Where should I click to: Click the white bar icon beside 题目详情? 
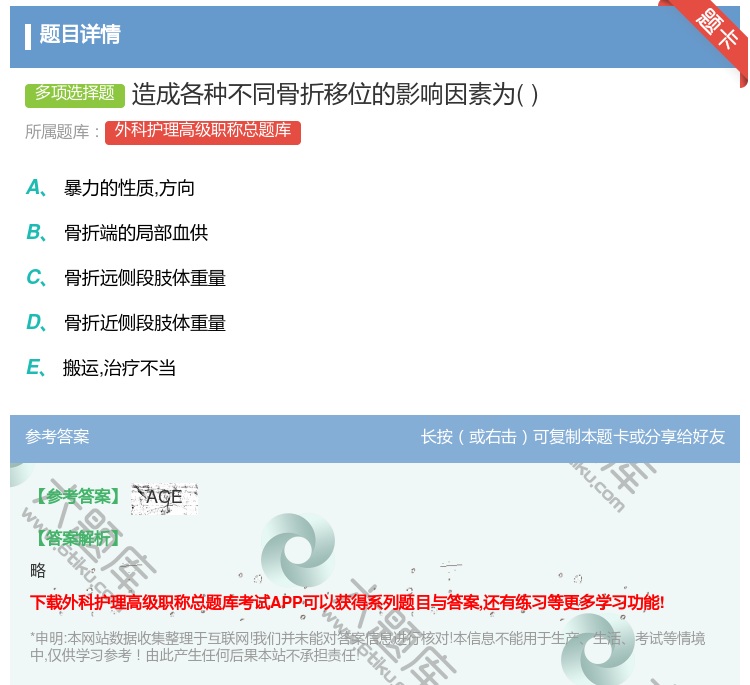[x=28, y=36]
